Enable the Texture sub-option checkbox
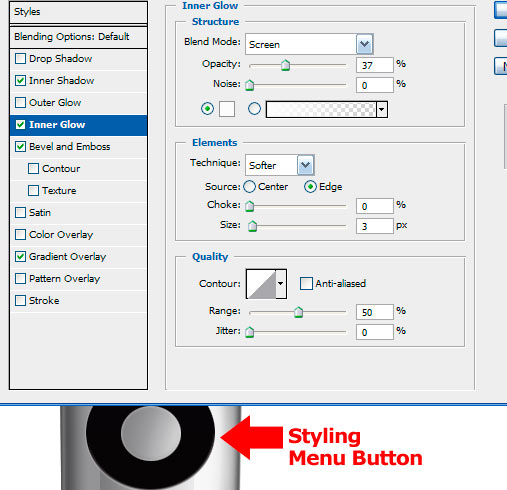The height and width of the screenshot is (490, 507). 33,191
